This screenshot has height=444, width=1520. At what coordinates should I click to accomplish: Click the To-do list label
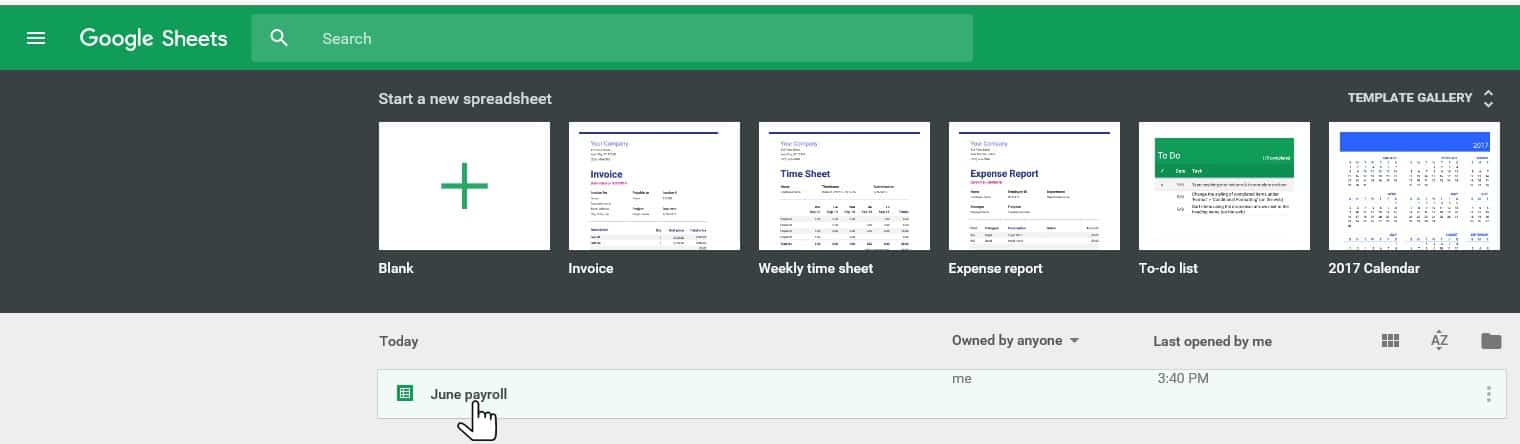tap(1168, 268)
